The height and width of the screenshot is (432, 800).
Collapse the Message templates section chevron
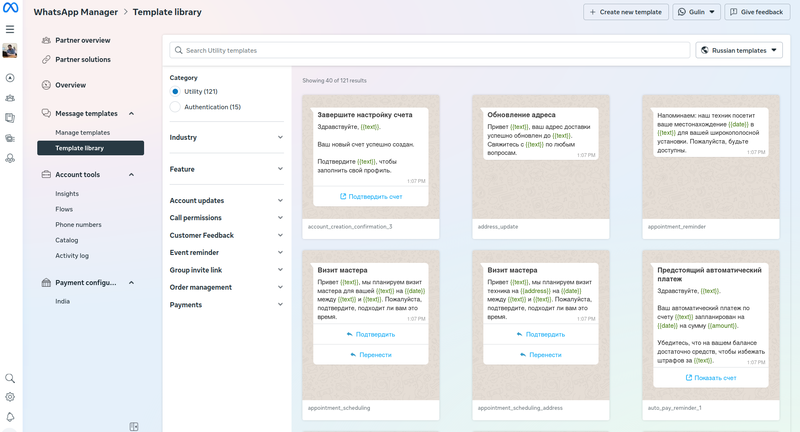pos(131,113)
